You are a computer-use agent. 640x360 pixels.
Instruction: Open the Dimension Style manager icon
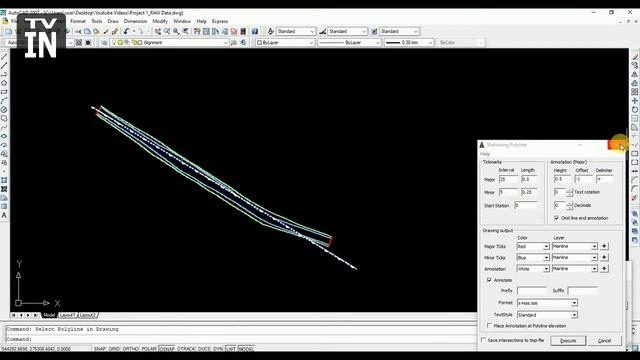322,31
